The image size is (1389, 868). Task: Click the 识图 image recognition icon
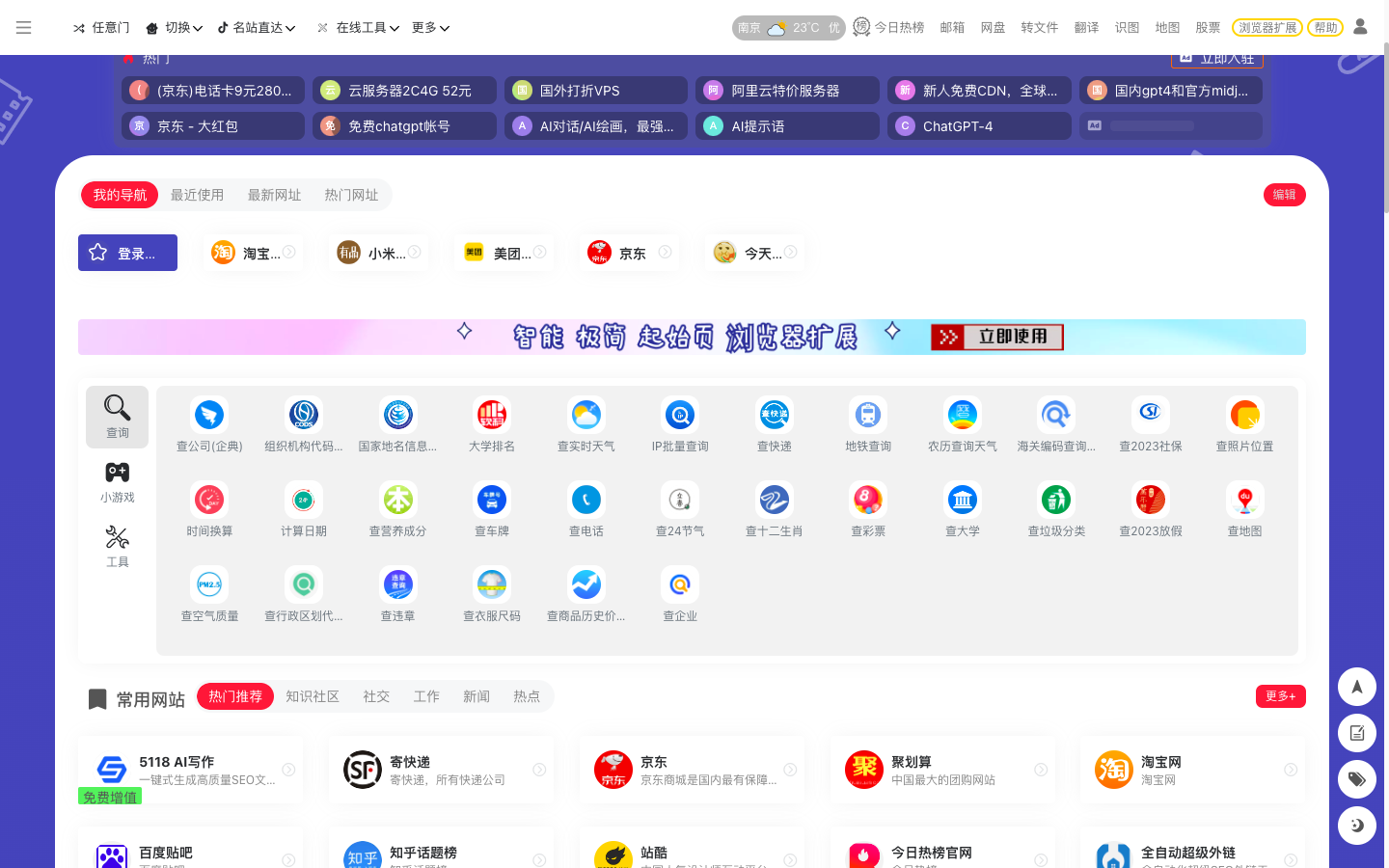(1127, 27)
